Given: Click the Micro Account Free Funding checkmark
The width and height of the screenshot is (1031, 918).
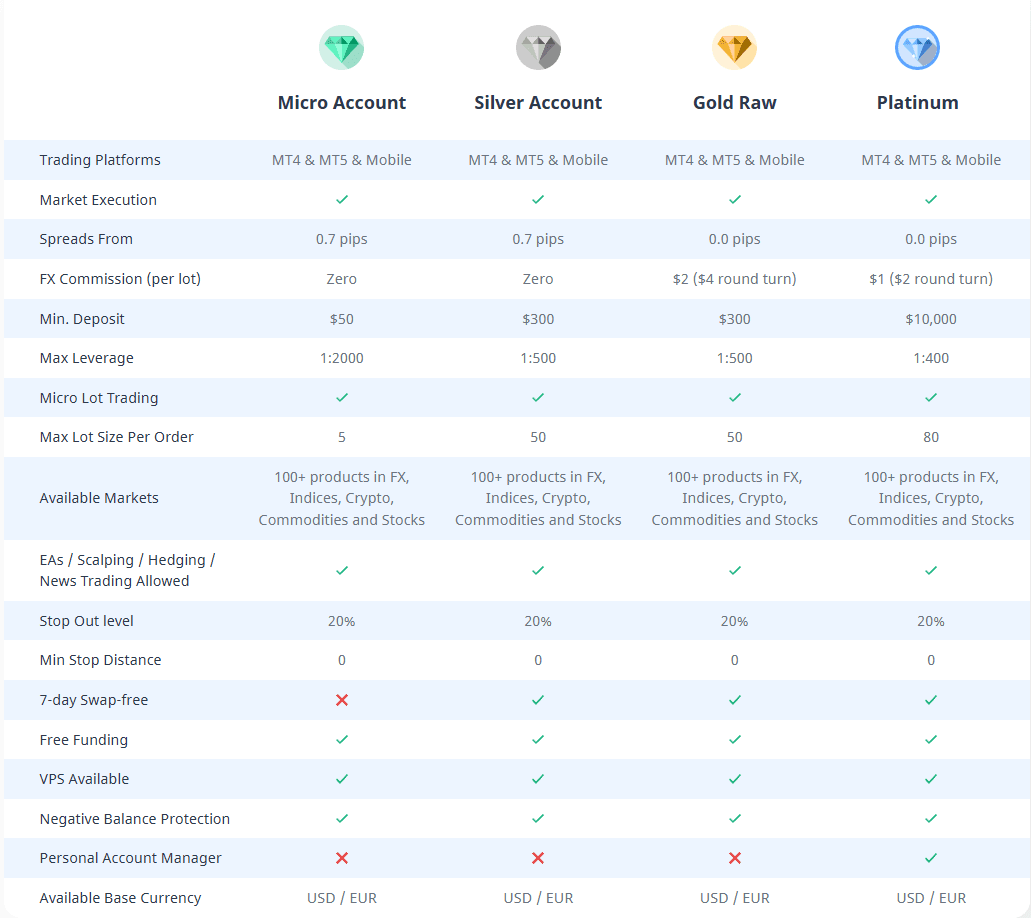Looking at the screenshot, I should tap(342, 740).
